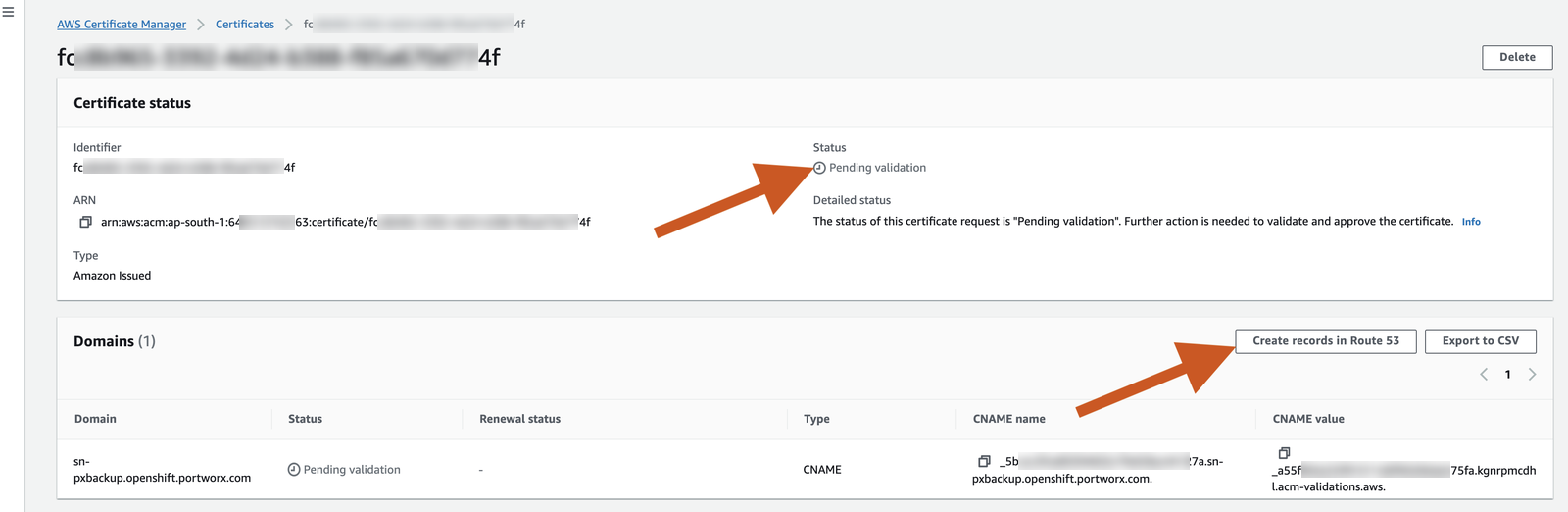Delete this certificate
This screenshot has width=1568, height=512.
(1516, 57)
